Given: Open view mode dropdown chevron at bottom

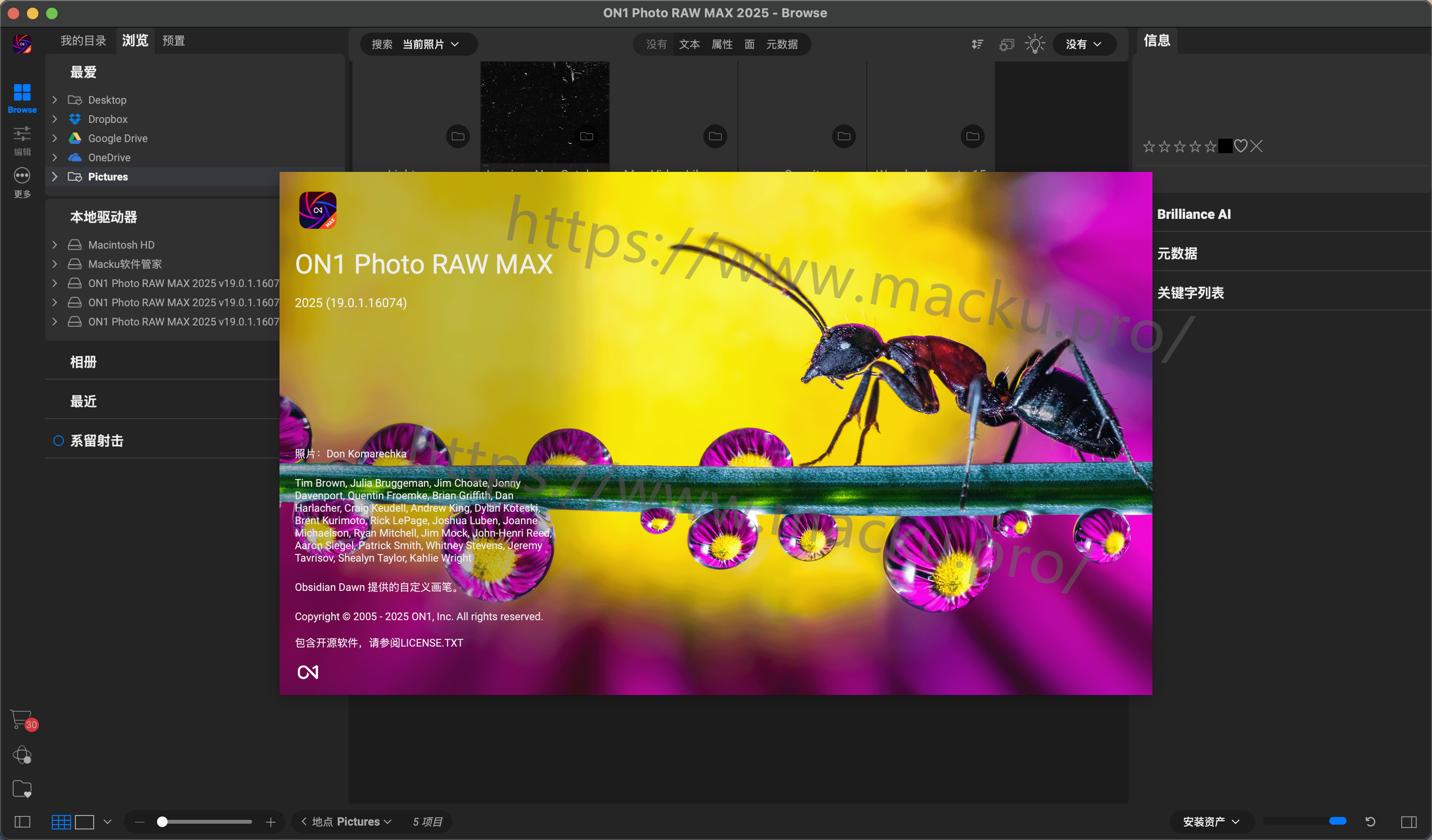Looking at the screenshot, I should [x=108, y=822].
